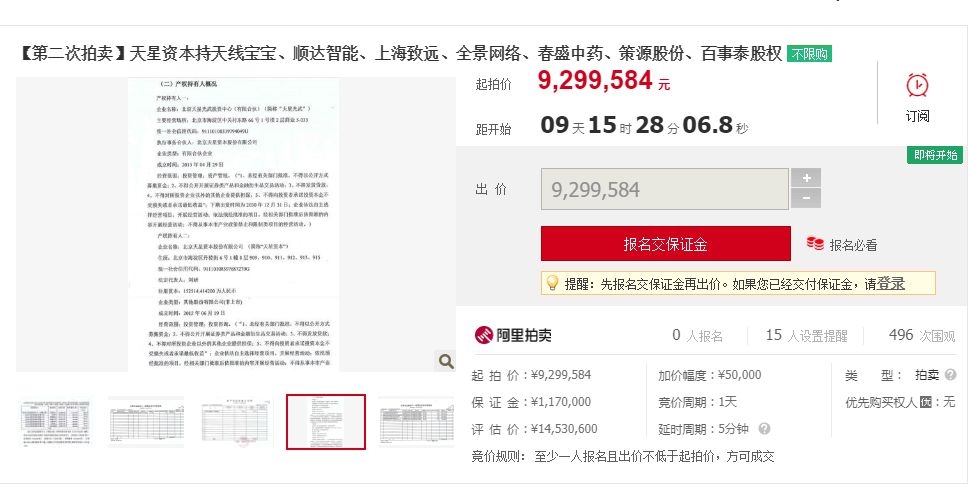
Task: Open the magnifier zoom icon on image
Action: 446,361
